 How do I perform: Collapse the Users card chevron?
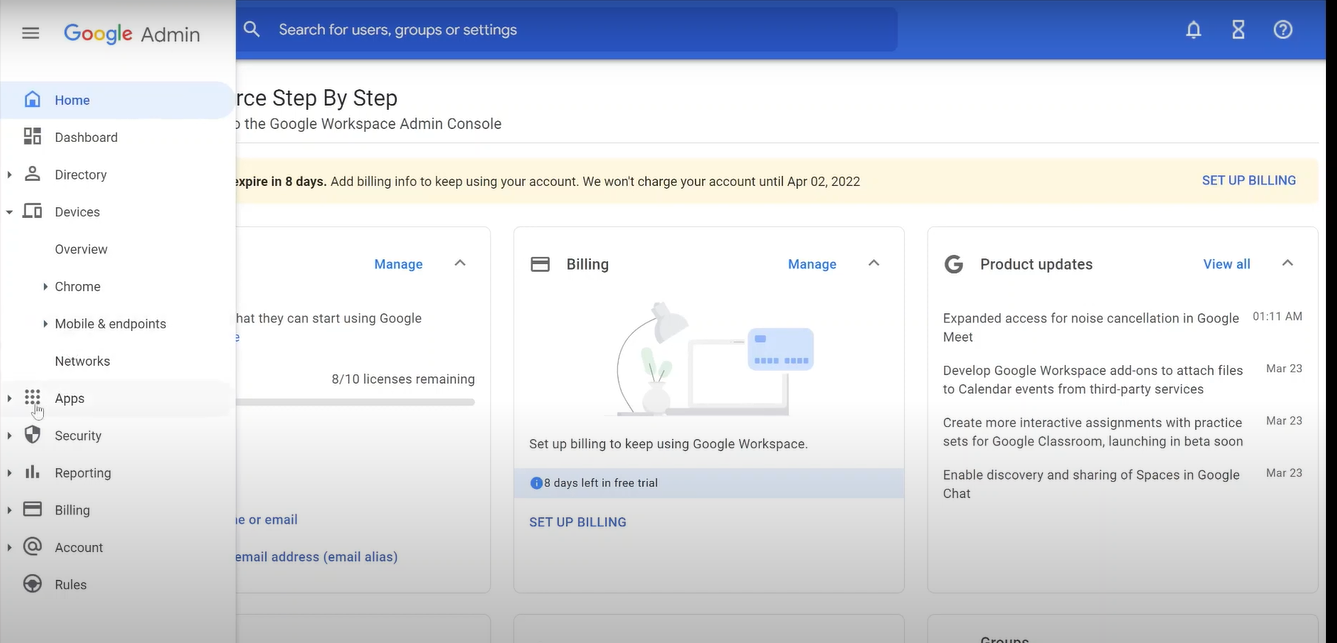pyautogui.click(x=460, y=263)
